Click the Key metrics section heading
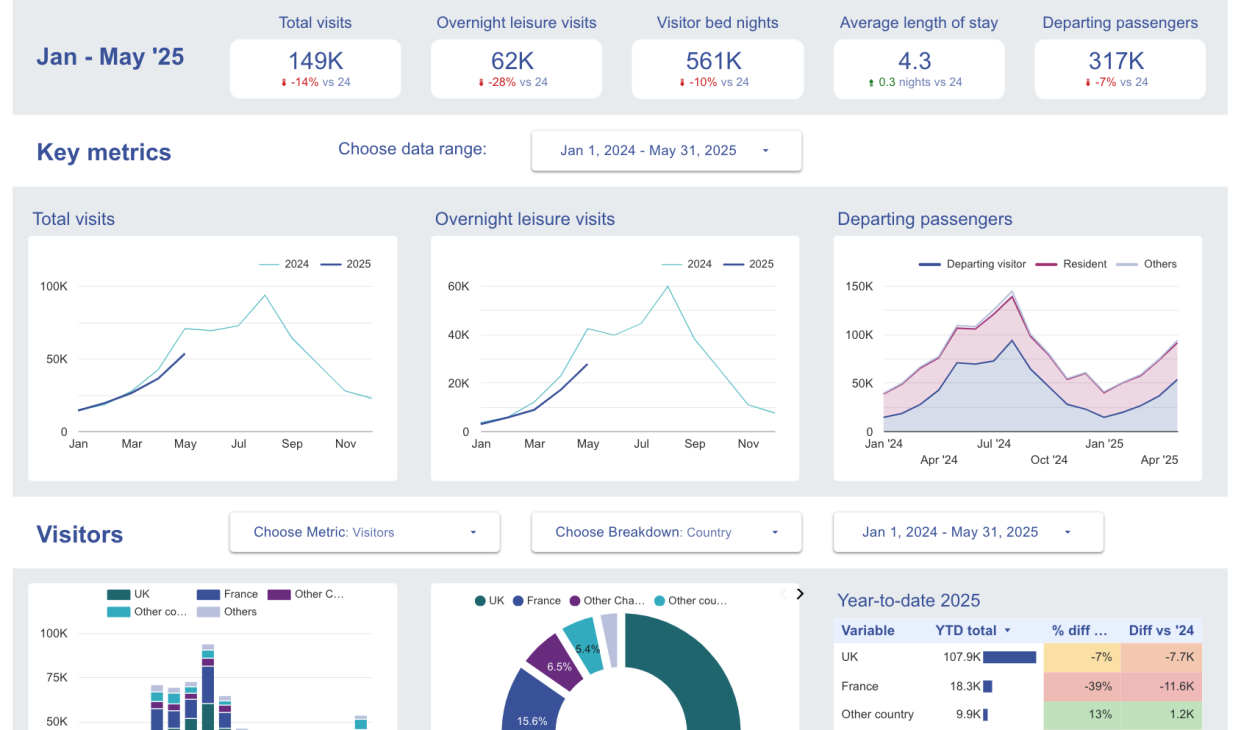This screenshot has width=1240, height=730. pos(104,152)
